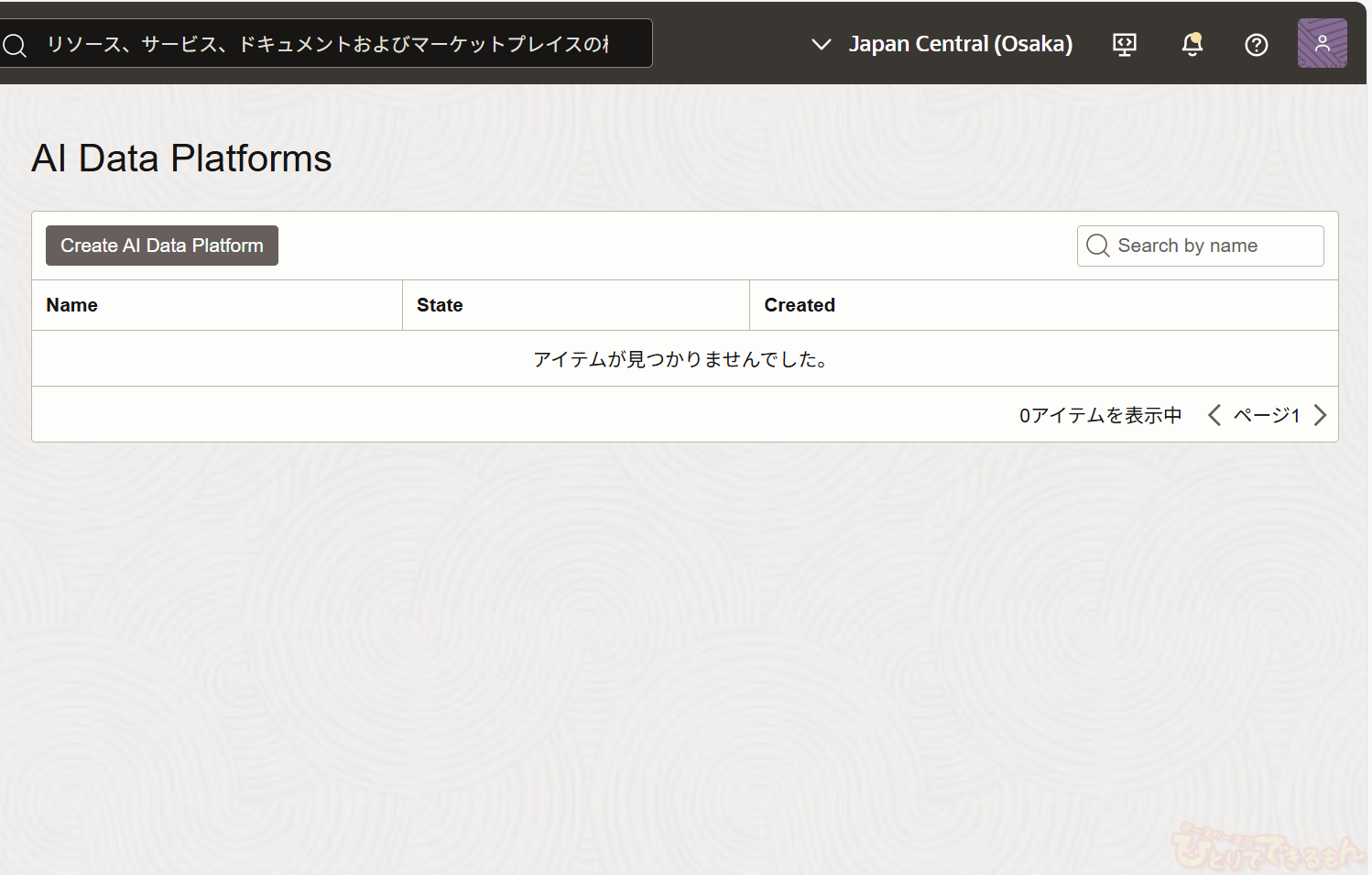
Task: Click the Create AI Data Platform button
Action: pyautogui.click(x=162, y=246)
